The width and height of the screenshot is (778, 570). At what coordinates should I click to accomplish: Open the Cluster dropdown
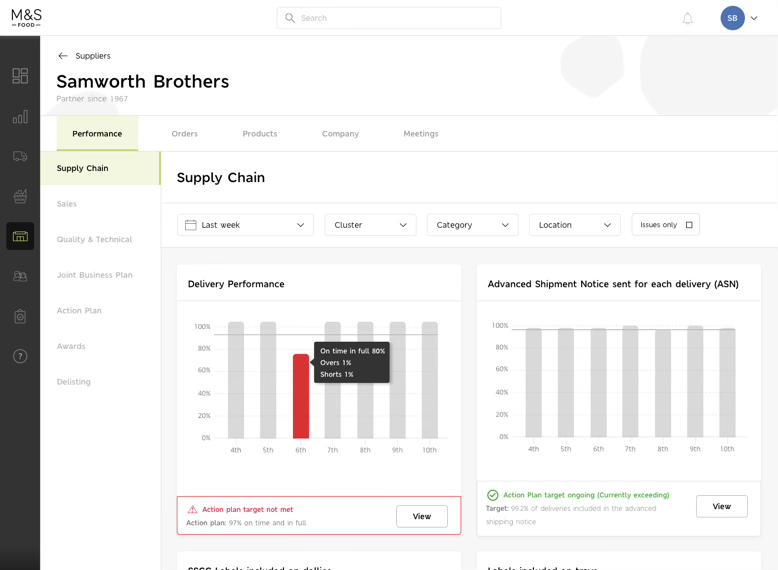point(370,225)
